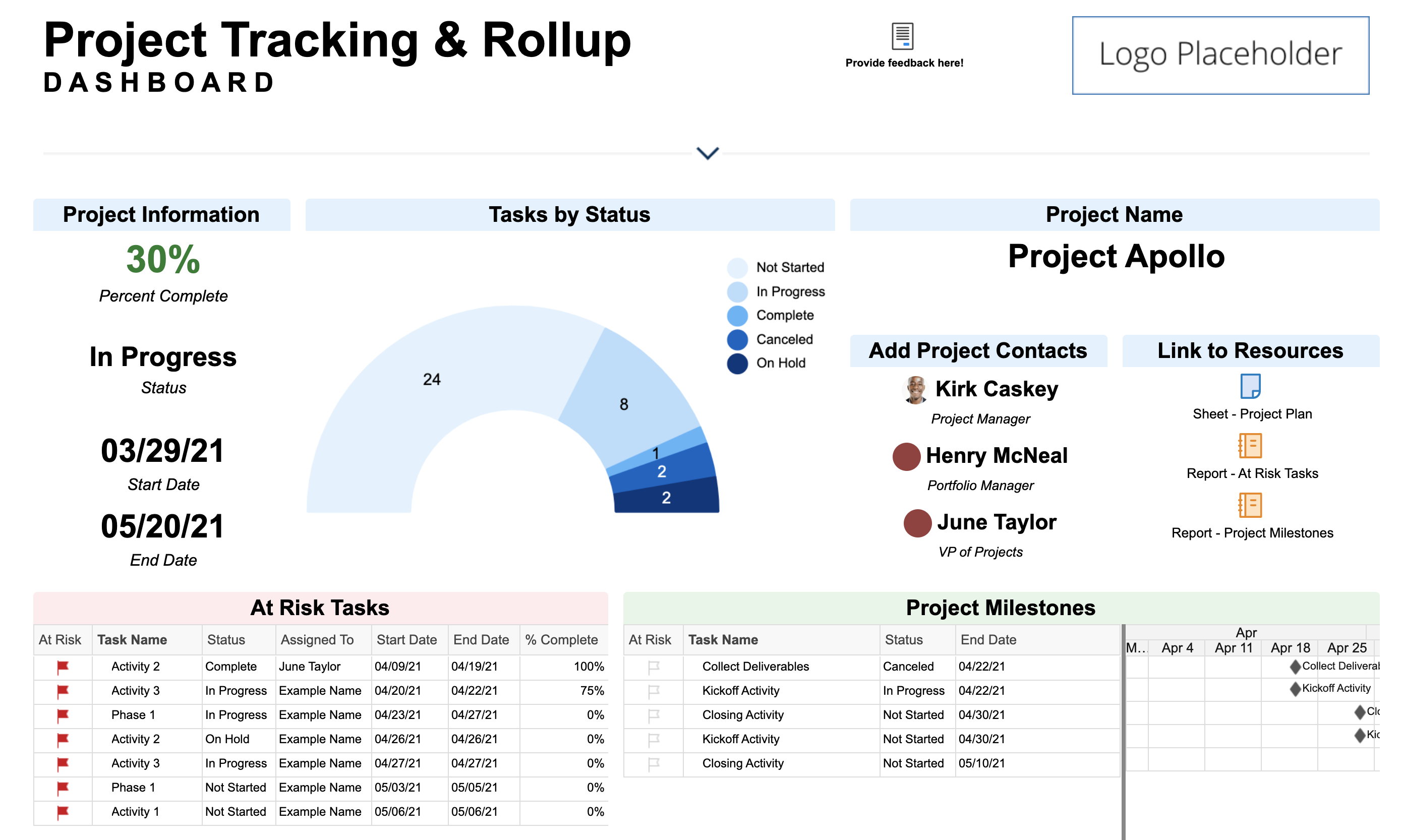This screenshot has height=840, width=1402.
Task: Collapse header section using chevron divider
Action: click(x=707, y=153)
